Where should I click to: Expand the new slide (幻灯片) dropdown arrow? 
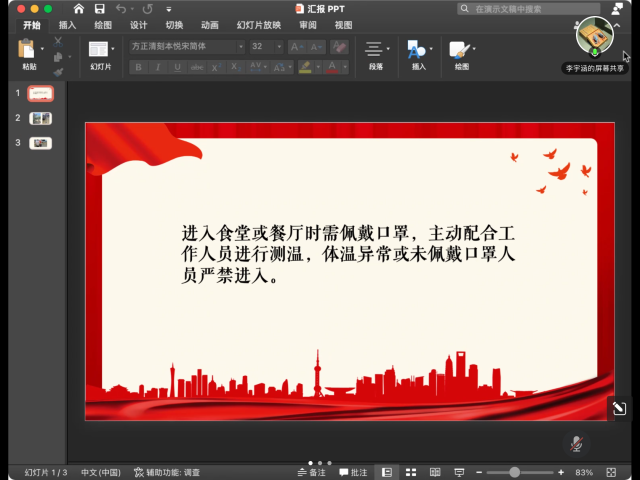coord(113,48)
